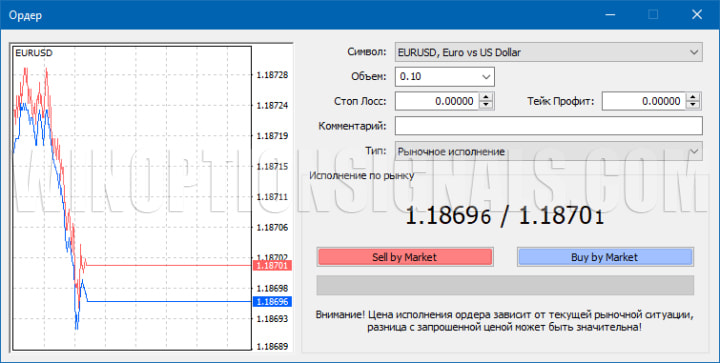This screenshot has height=363, width=720.
Task: Click the Тейк Профит value field
Action: coord(644,101)
